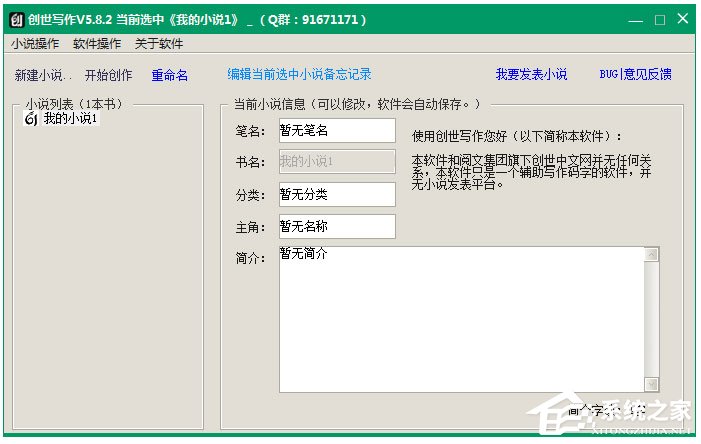Open the BUG|意见反馈 link

click(635, 74)
